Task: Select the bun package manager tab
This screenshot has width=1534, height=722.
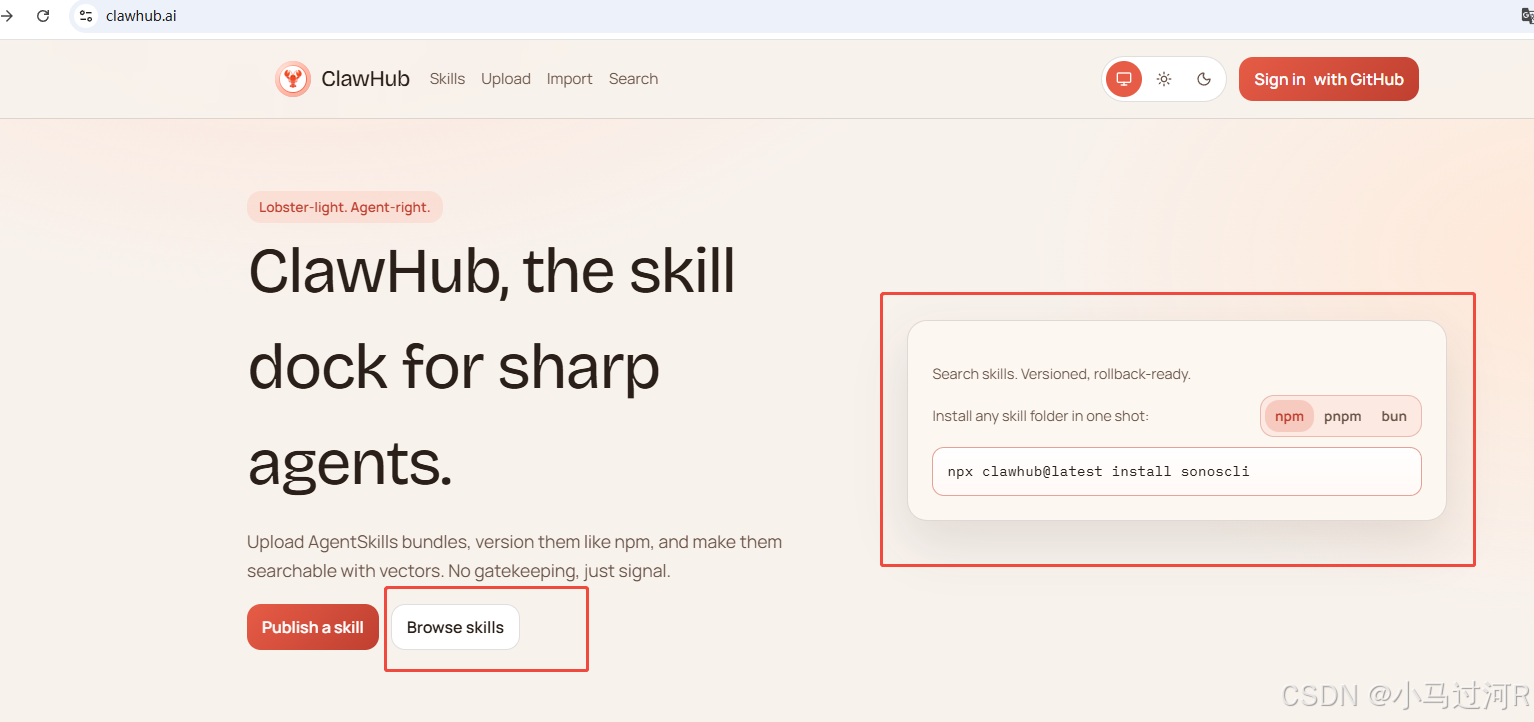Action: [1394, 416]
